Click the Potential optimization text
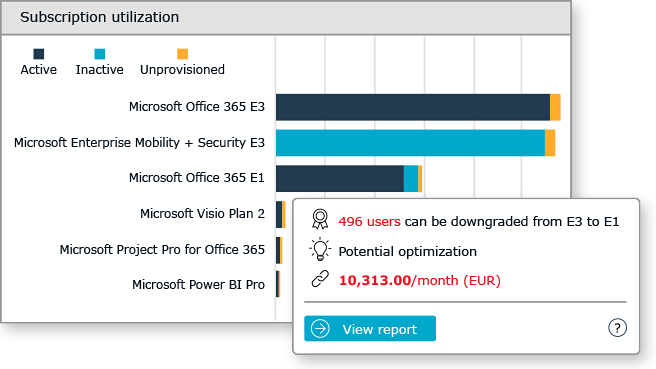656x369 pixels. 407,251
